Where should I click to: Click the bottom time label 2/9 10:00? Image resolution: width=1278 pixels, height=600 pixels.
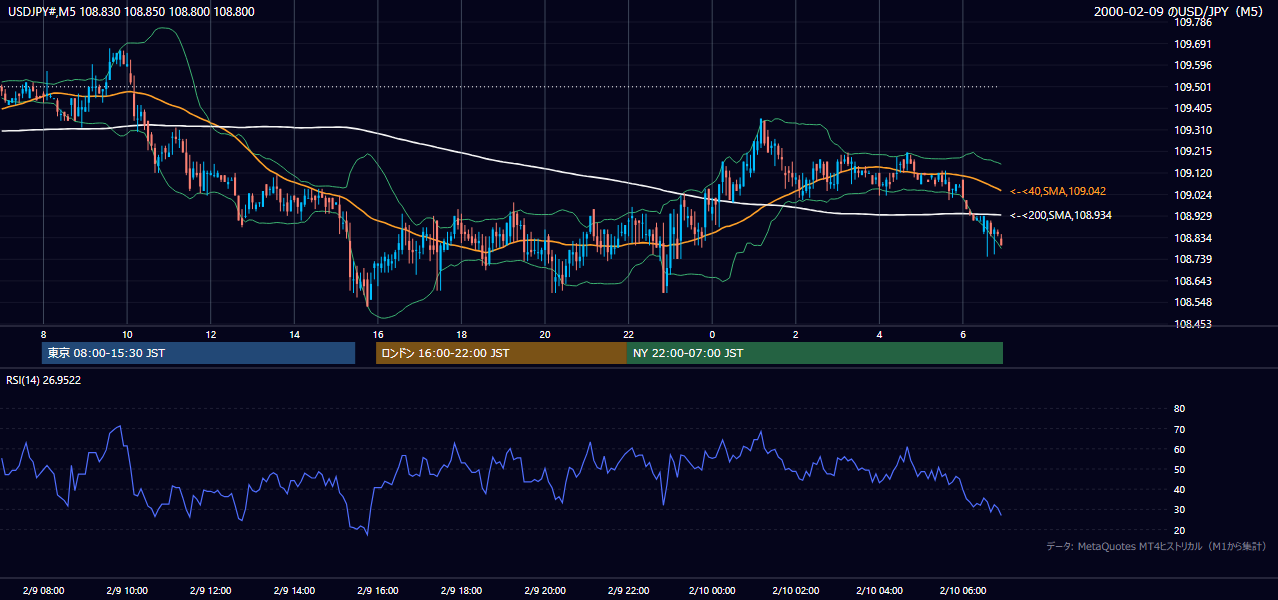pos(127,591)
